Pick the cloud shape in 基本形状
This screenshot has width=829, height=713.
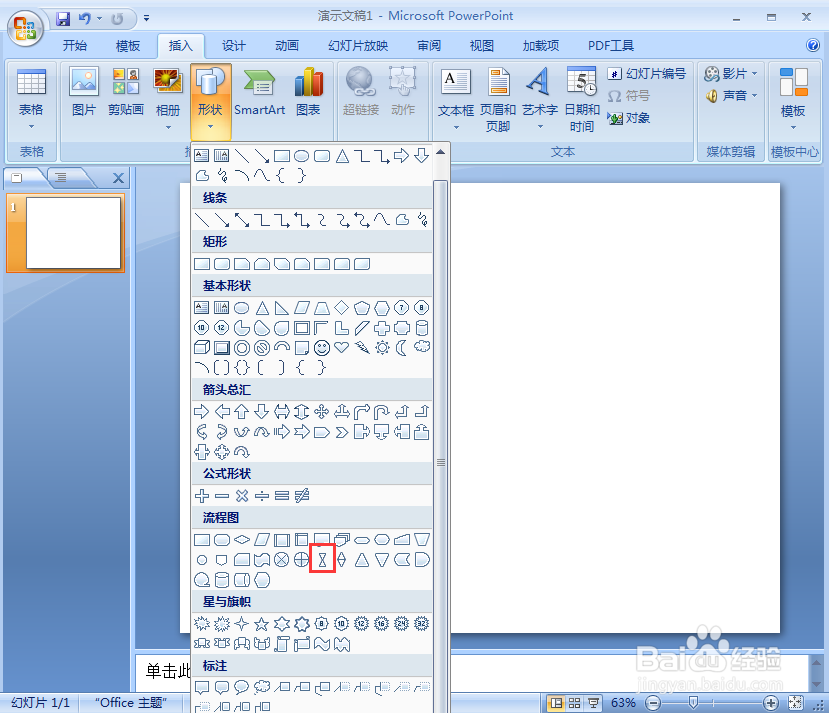(421, 346)
